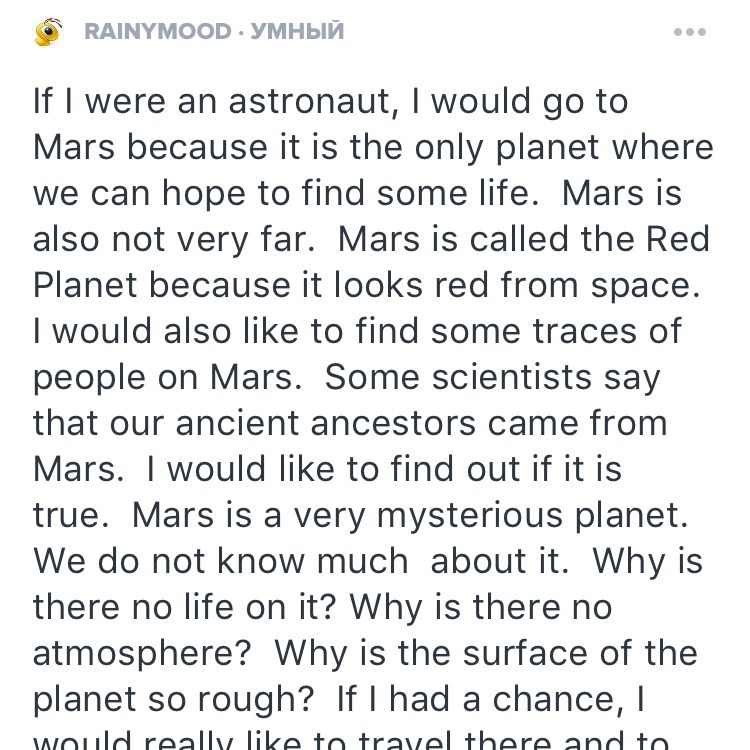Click the word 'traces' in the answer

pos(585,331)
